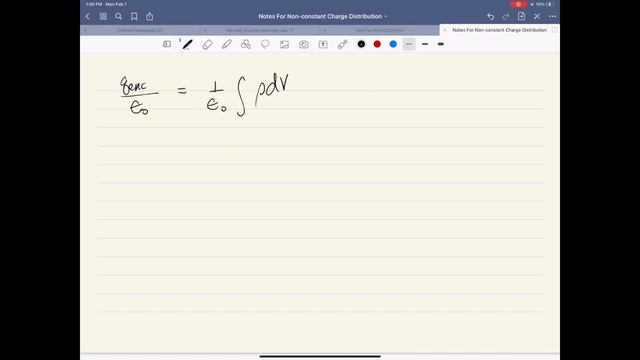
Task: Go back using the left chevron
Action: pyautogui.click(x=88, y=17)
